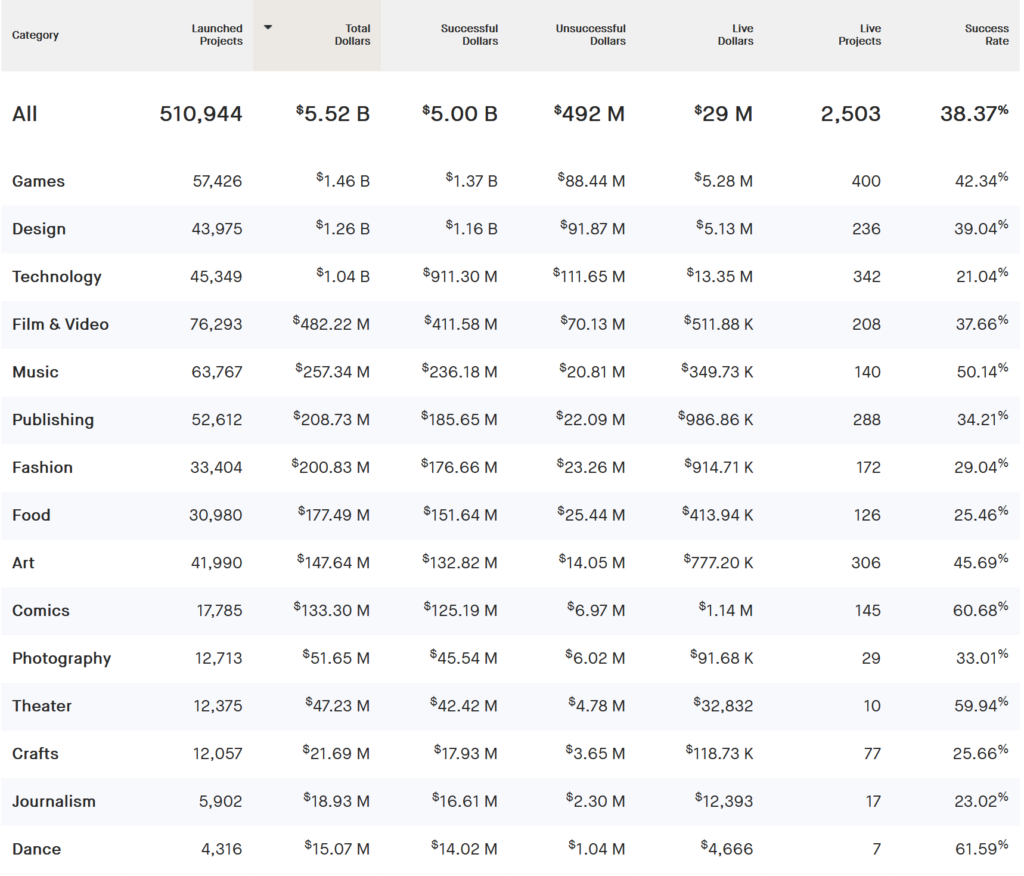Click Journalism successful dollars $16.61 M
Viewport: 1024px width, 876px height.
[465, 802]
